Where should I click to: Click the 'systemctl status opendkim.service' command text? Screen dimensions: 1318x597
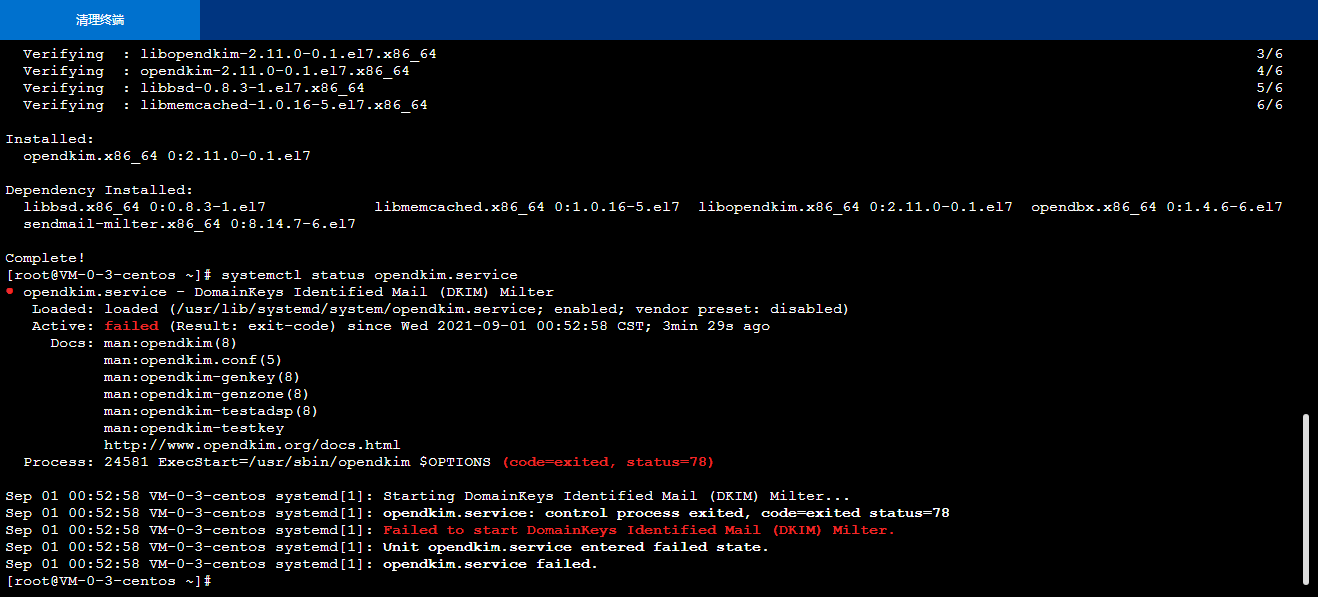coord(369,274)
